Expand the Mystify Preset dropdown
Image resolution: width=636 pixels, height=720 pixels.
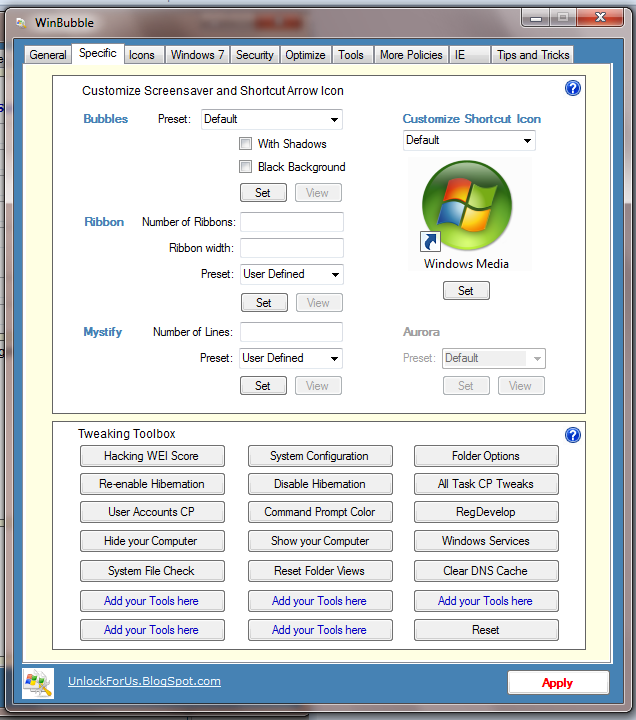coord(291,358)
